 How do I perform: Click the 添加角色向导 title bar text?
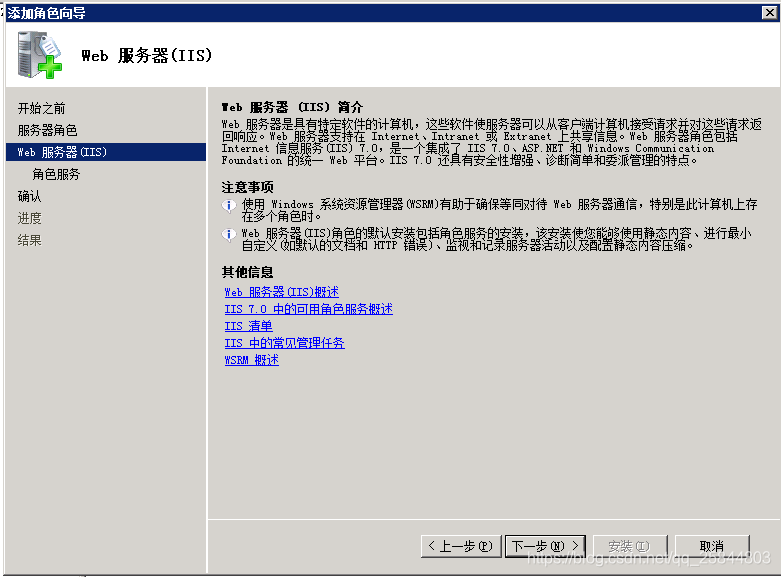[46, 13]
